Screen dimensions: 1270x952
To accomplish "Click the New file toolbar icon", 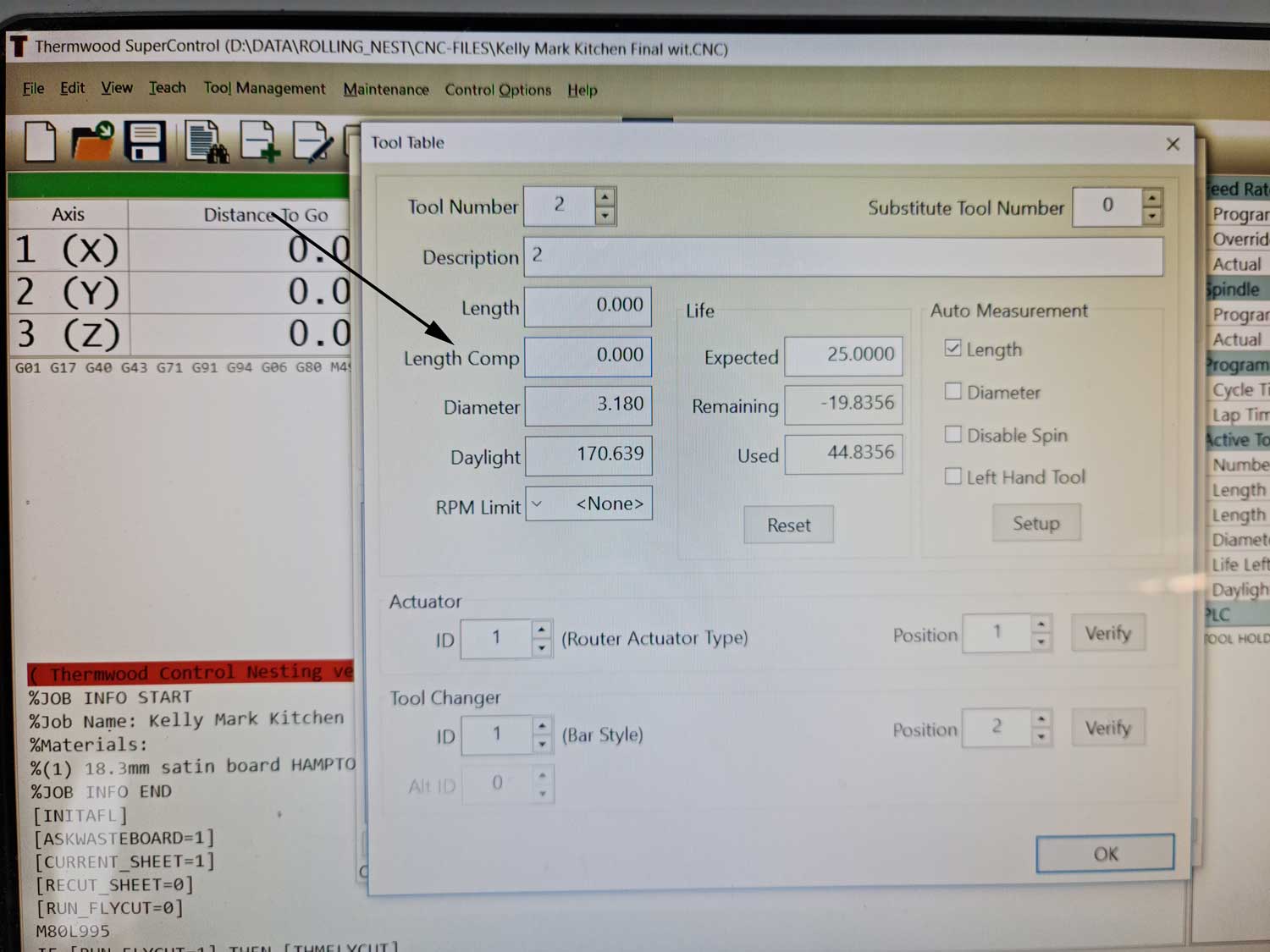I will pos(40,141).
